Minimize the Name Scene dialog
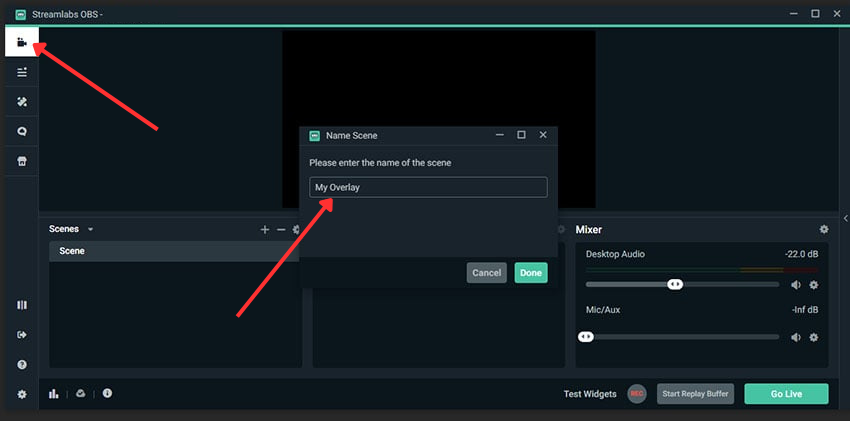The height and width of the screenshot is (421, 850). 500,135
